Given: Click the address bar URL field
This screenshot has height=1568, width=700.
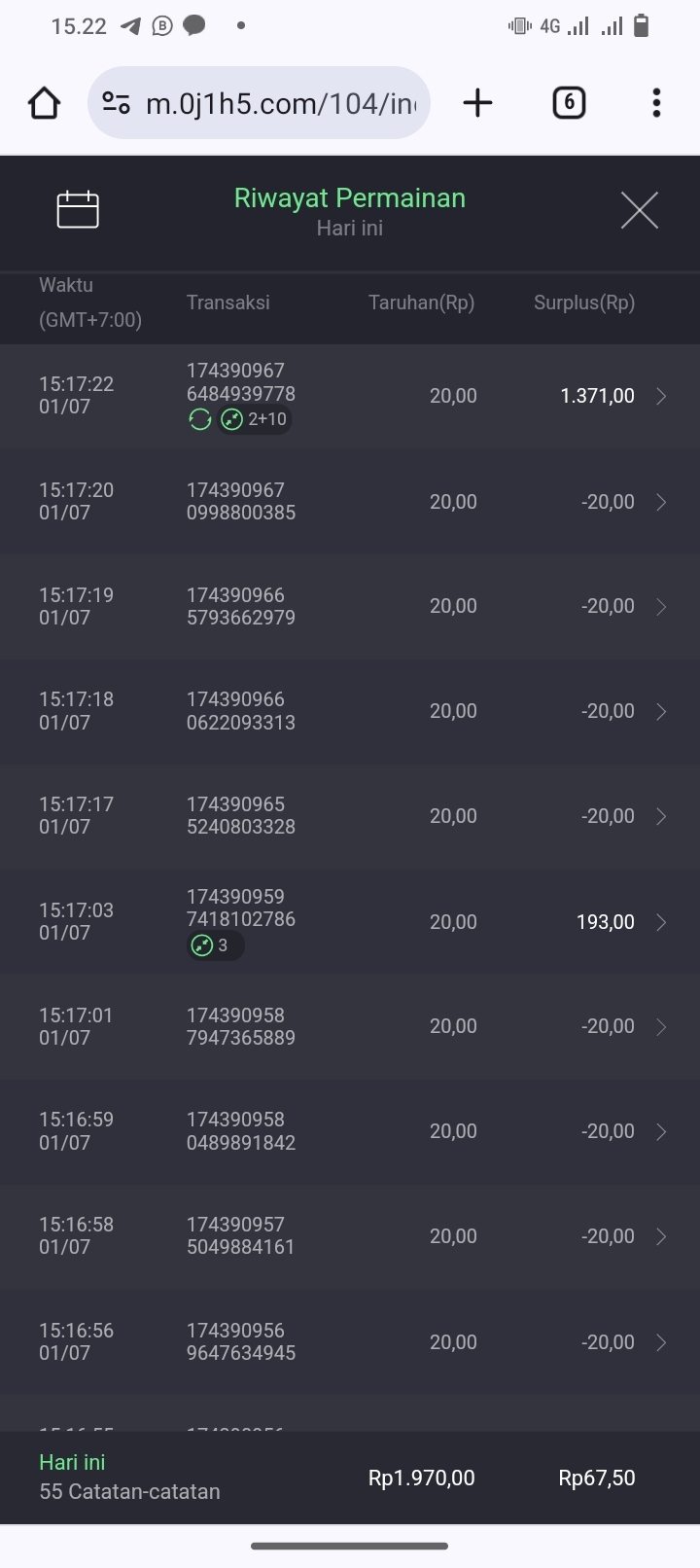Looking at the screenshot, I should pyautogui.click(x=280, y=103).
